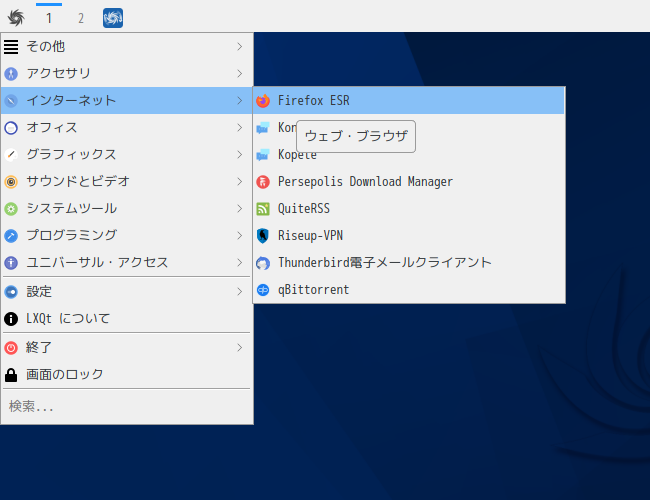The image size is (650, 500).
Task: Launch Kopete messenger
Action: 409,155
